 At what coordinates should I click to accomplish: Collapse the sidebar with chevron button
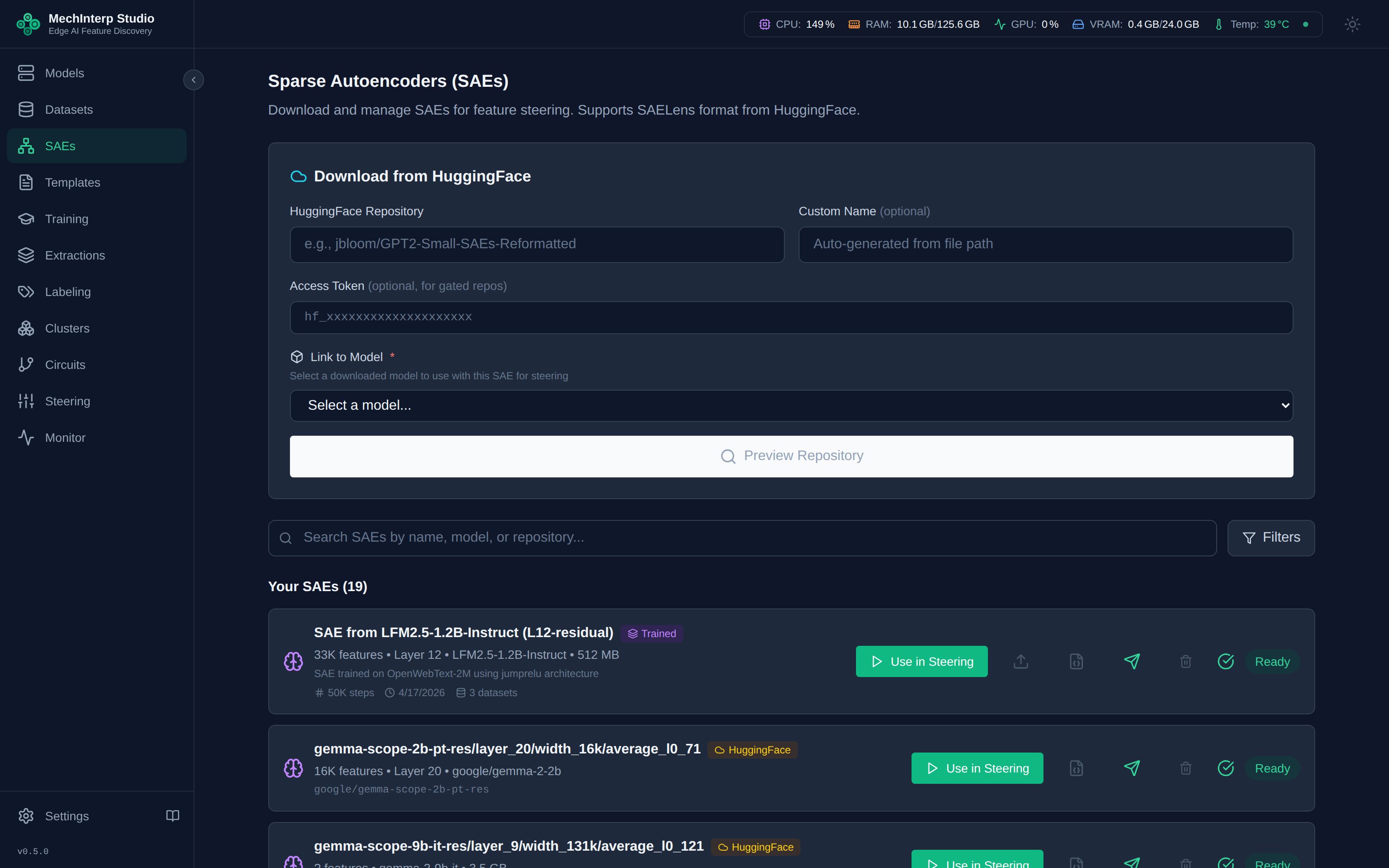pos(194,80)
